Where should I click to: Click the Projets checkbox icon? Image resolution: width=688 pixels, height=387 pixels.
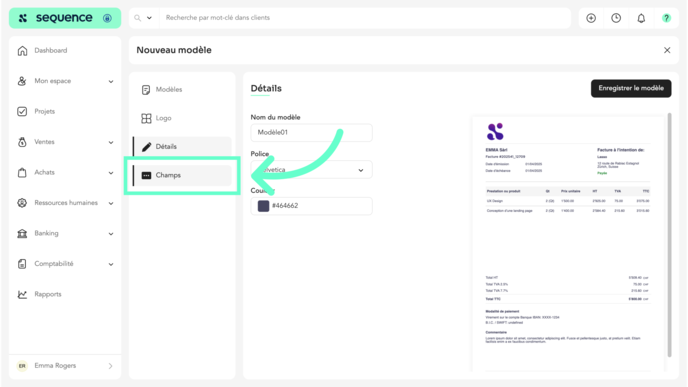[22, 111]
